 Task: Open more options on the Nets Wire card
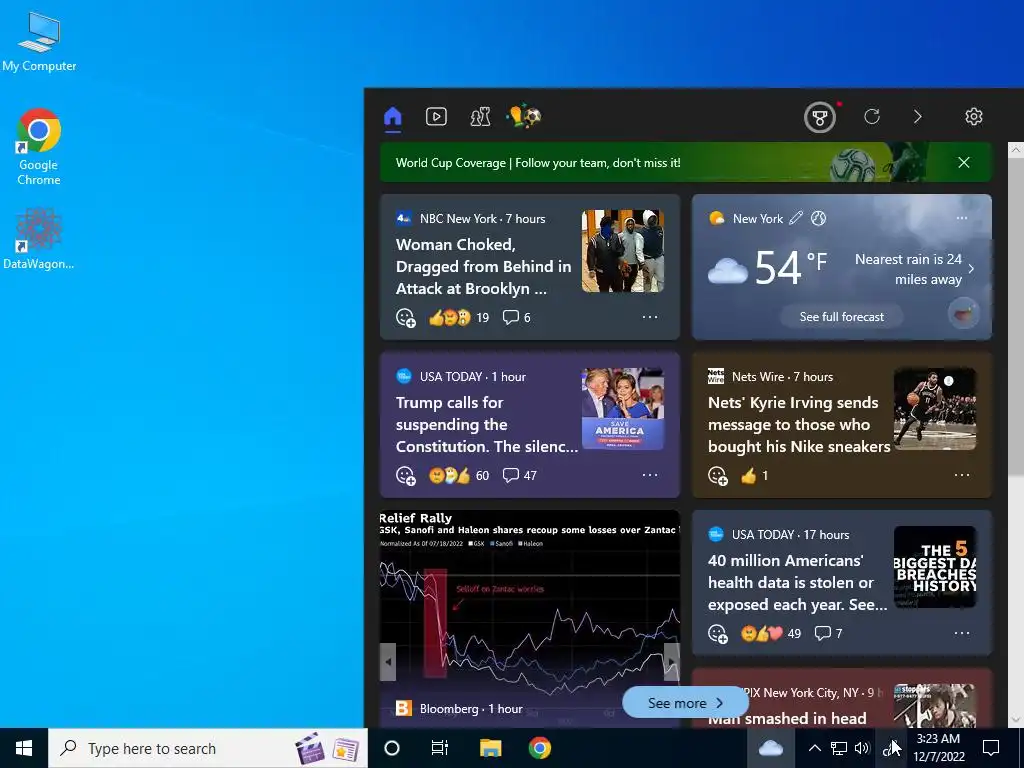pyautogui.click(x=961, y=475)
